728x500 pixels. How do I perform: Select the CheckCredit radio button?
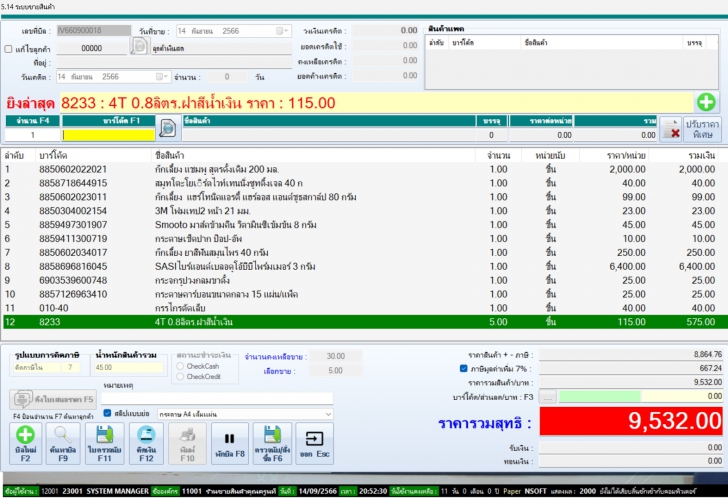(180, 376)
